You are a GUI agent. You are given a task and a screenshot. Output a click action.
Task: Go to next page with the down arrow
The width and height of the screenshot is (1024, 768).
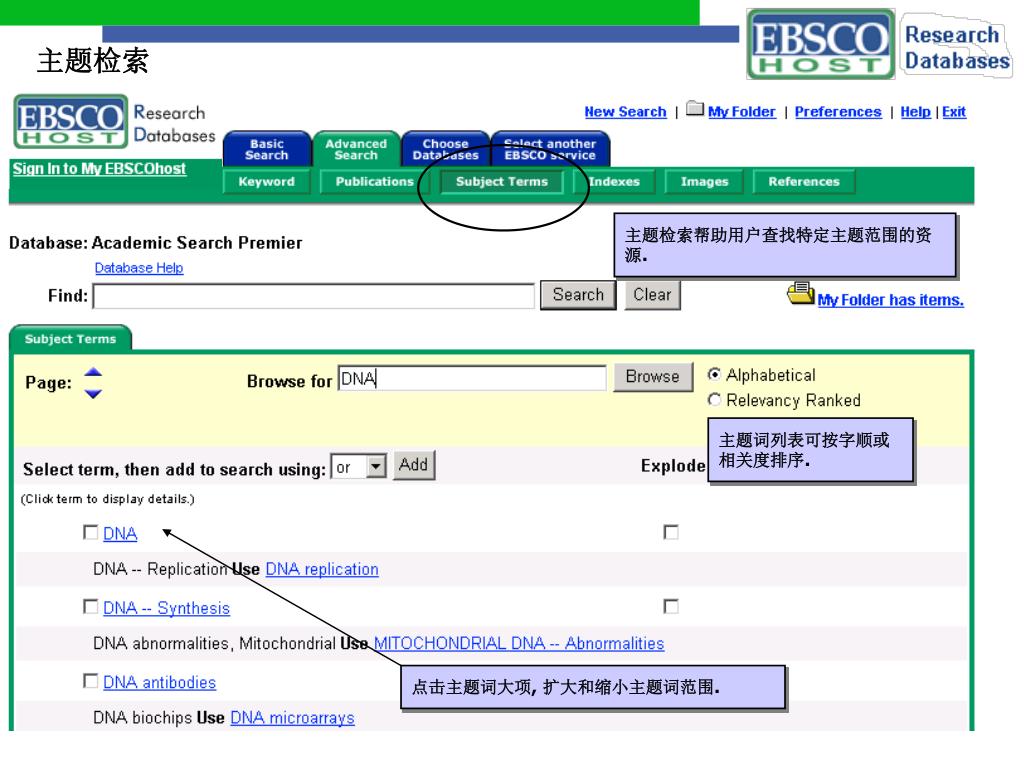point(93,393)
